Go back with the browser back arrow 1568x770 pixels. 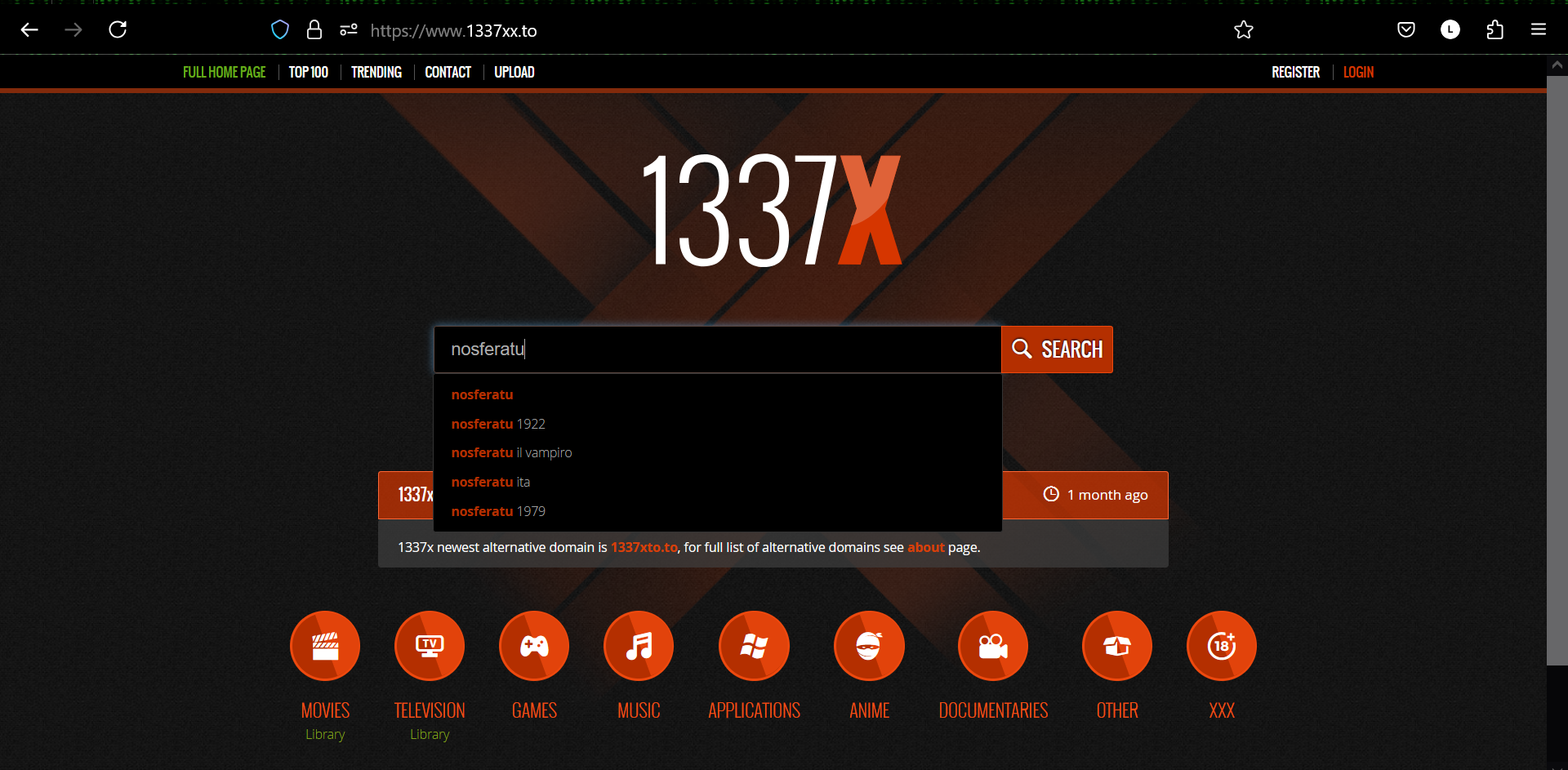point(29,30)
